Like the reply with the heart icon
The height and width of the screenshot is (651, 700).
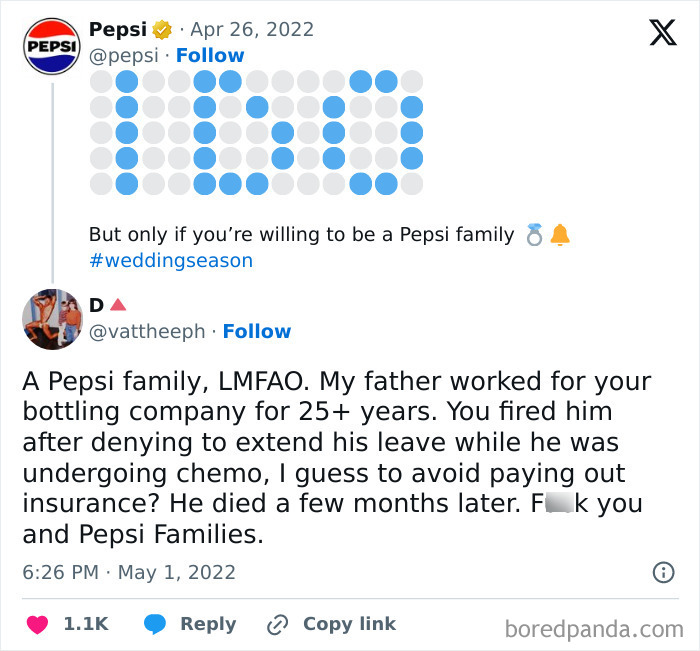point(38,624)
